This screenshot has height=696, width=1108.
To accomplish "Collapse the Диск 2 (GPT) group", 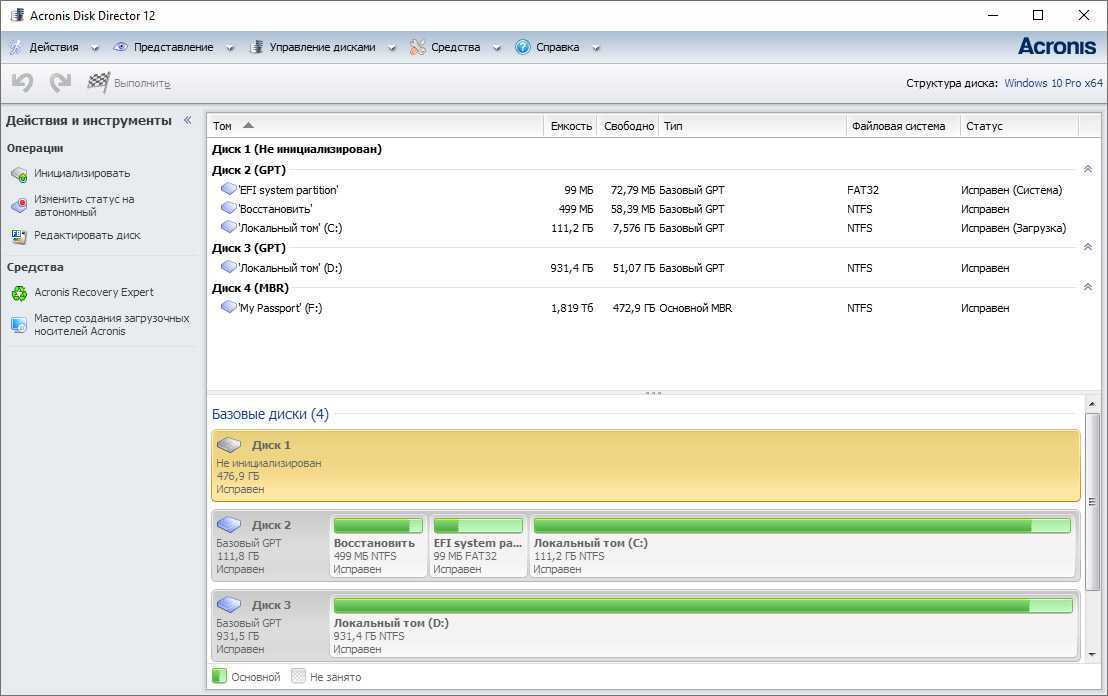I will pos(1087,170).
